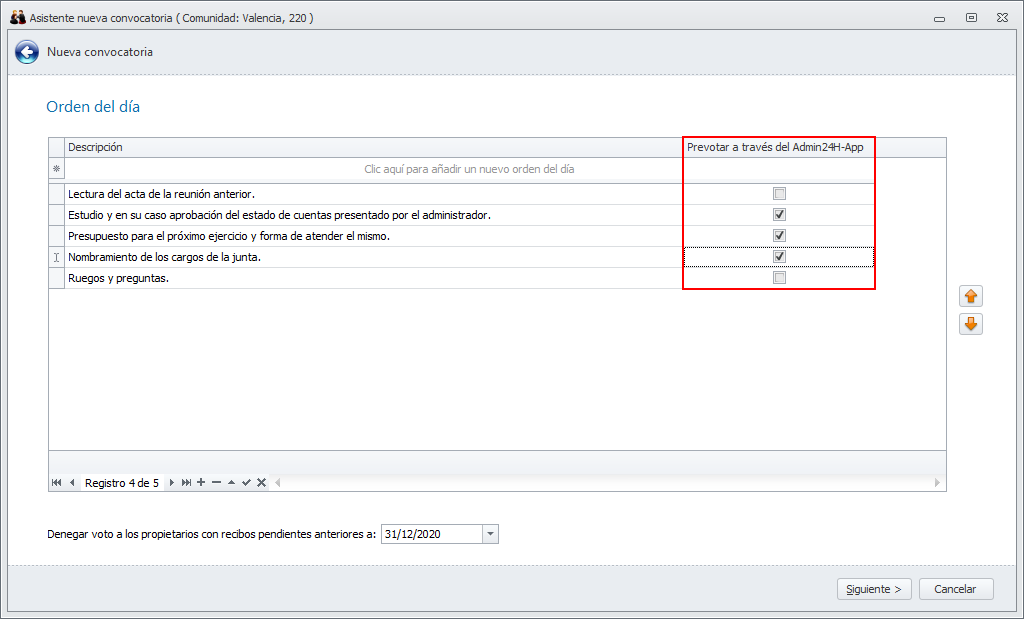Select 'Estudio y en su caso aprobación' row
The height and width of the screenshot is (619, 1024).
tap(374, 215)
